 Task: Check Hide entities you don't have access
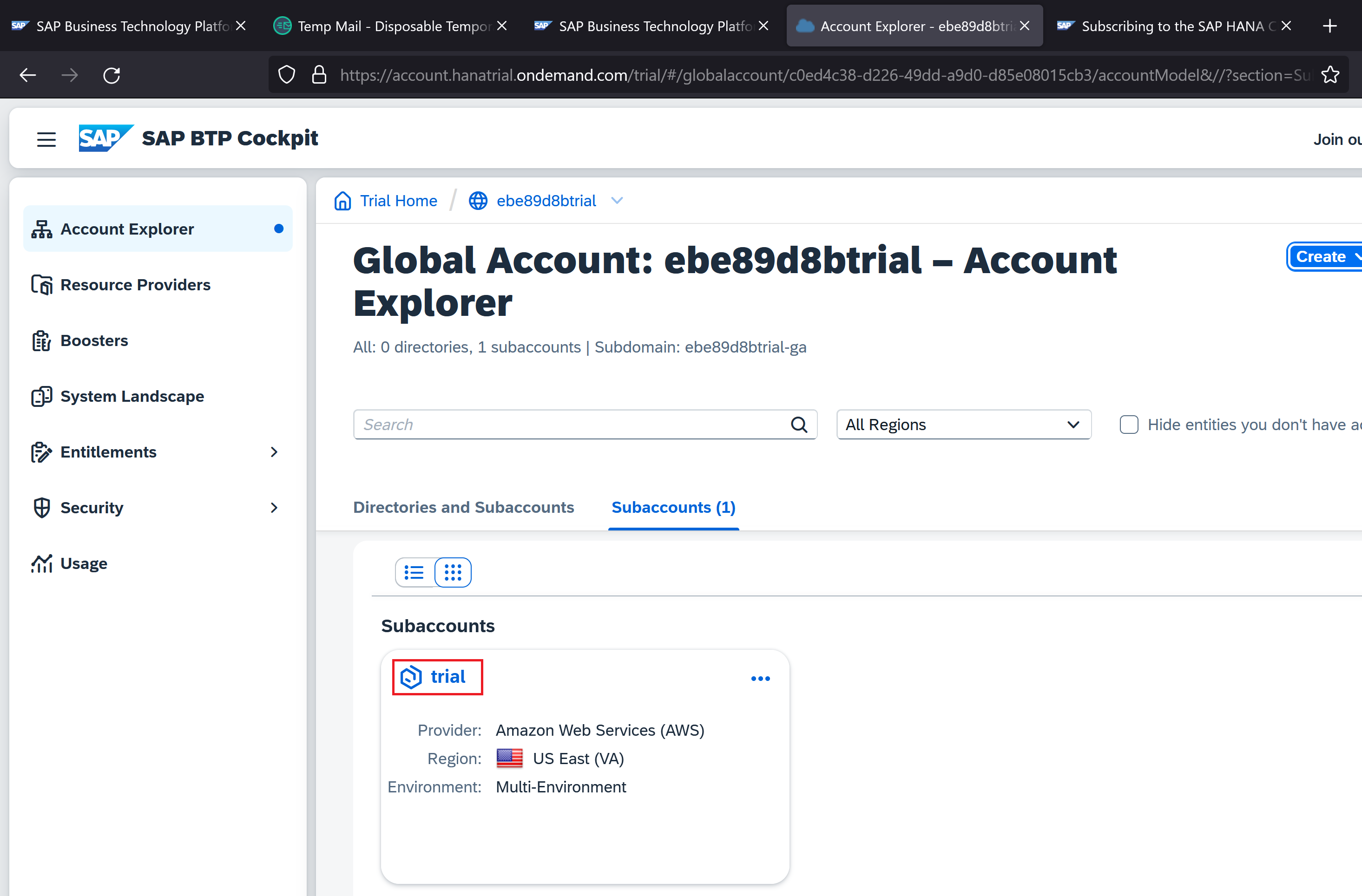click(1129, 425)
